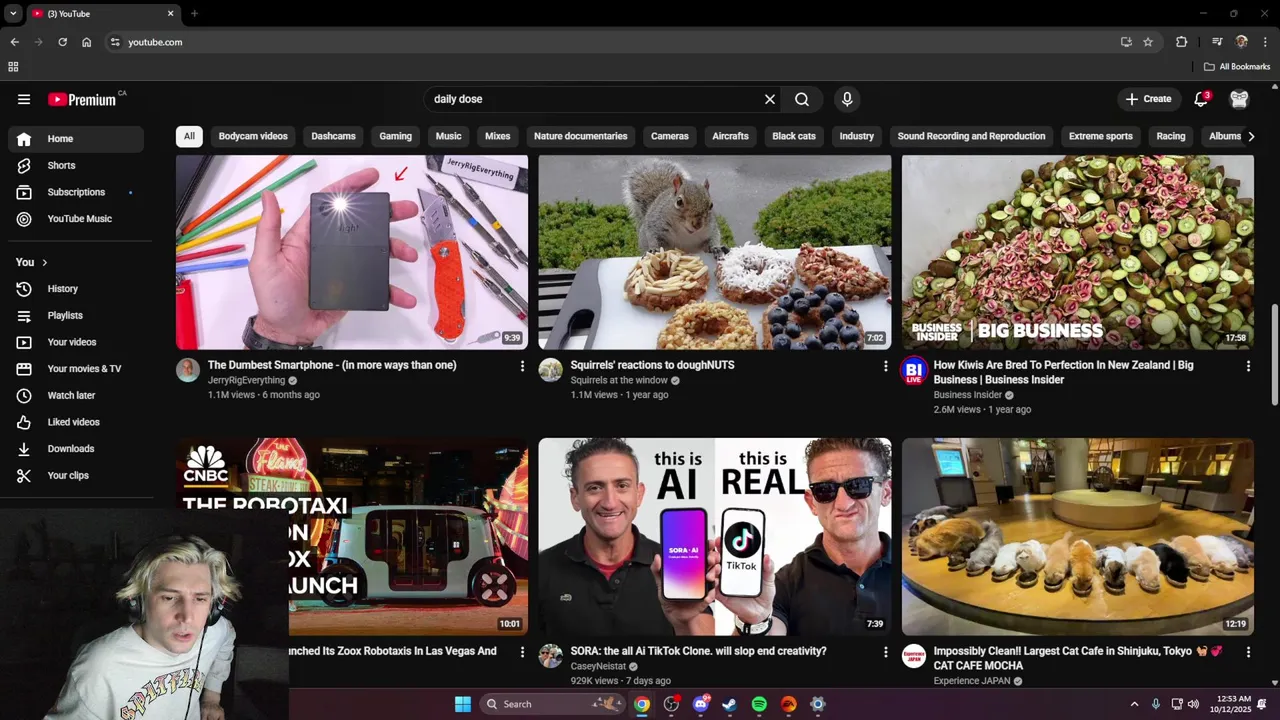Image resolution: width=1280 pixels, height=720 pixels.
Task: Open Business Insider channel avatar
Action: (914, 371)
